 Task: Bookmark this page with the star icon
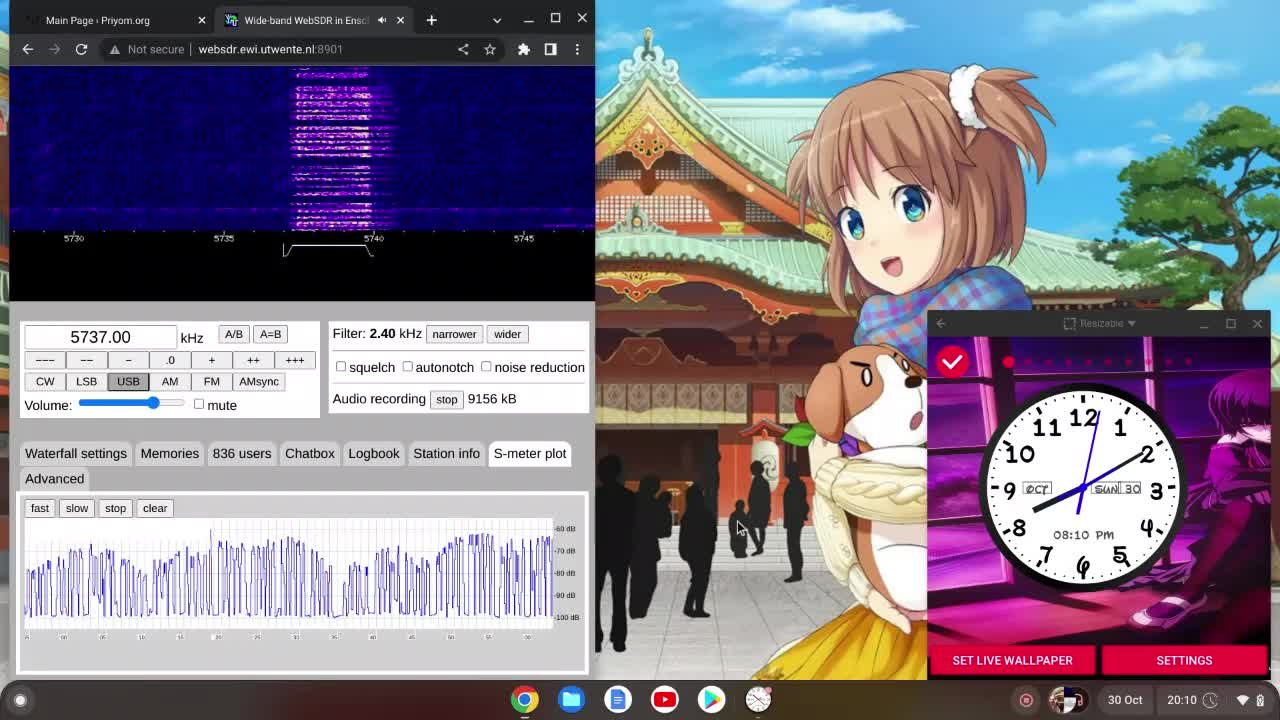[490, 49]
